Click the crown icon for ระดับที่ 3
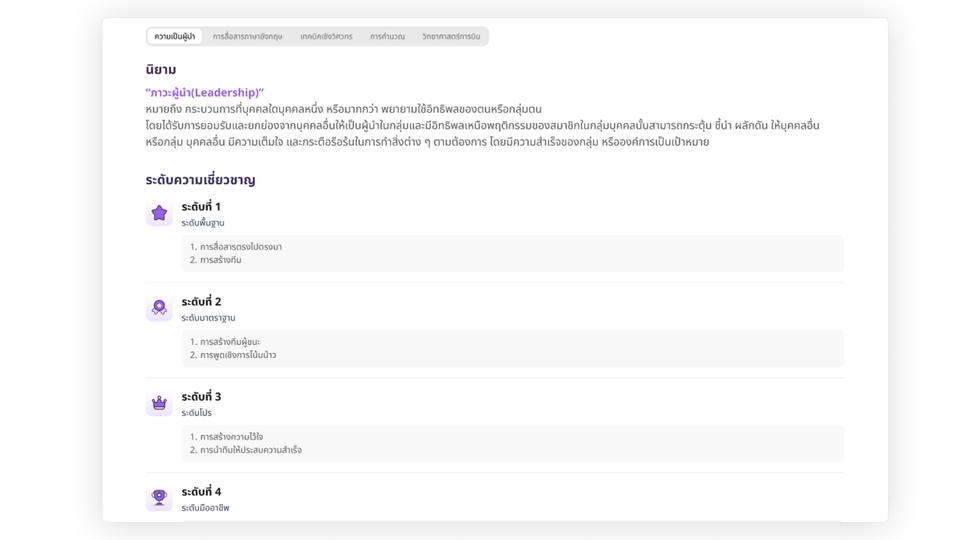 tap(159, 403)
